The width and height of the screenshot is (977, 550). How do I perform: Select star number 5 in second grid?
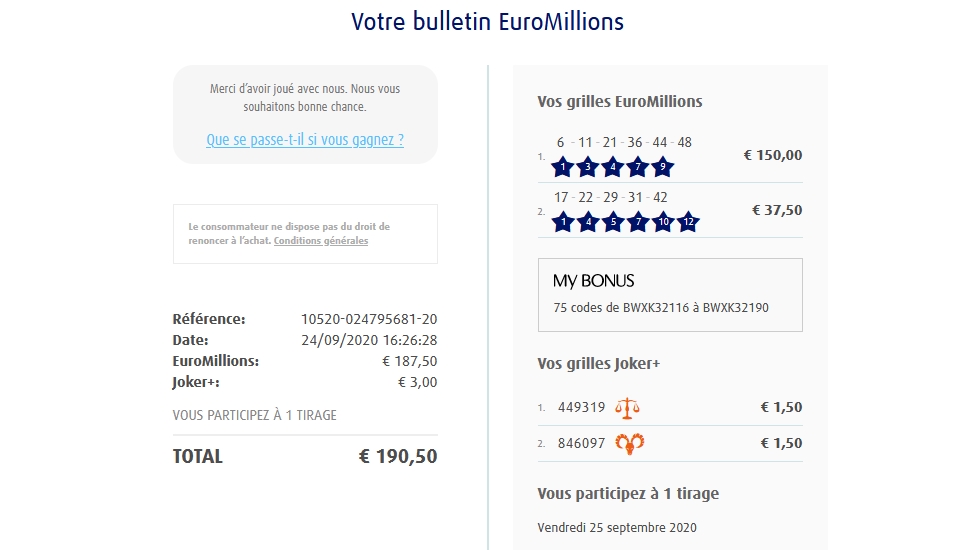(x=613, y=222)
